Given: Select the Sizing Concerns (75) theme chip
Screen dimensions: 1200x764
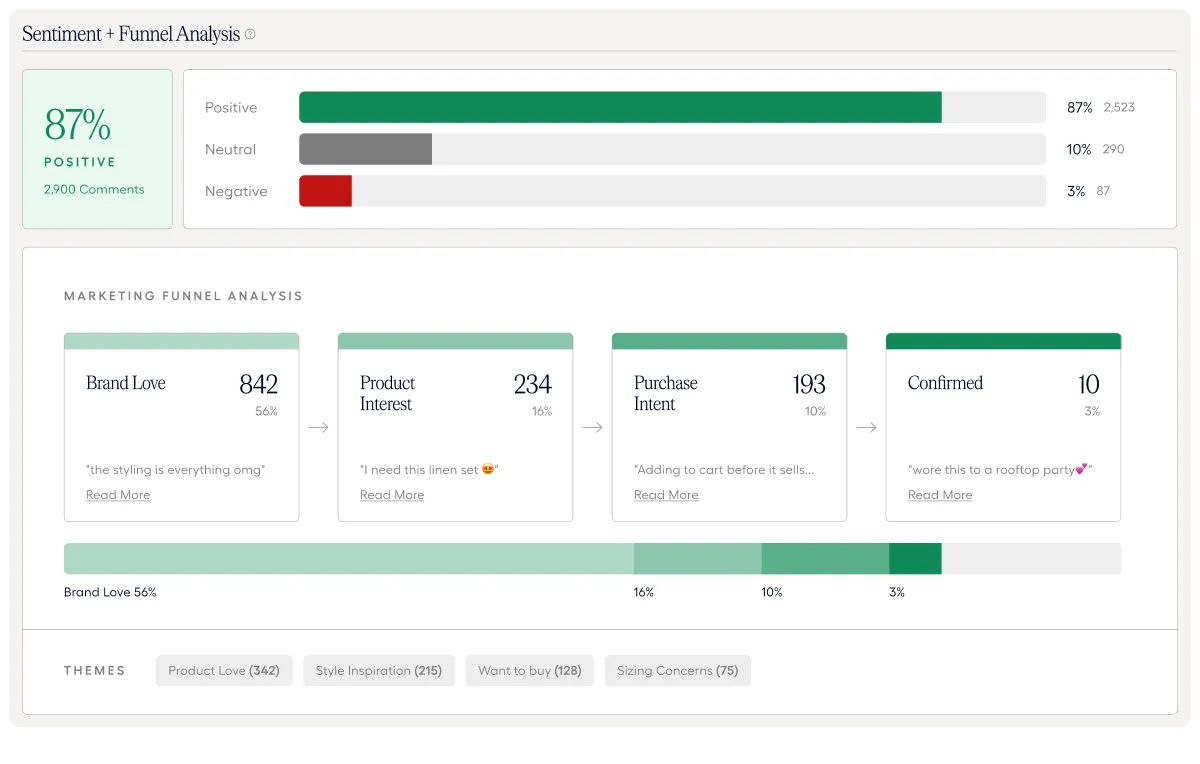Looking at the screenshot, I should coord(678,670).
